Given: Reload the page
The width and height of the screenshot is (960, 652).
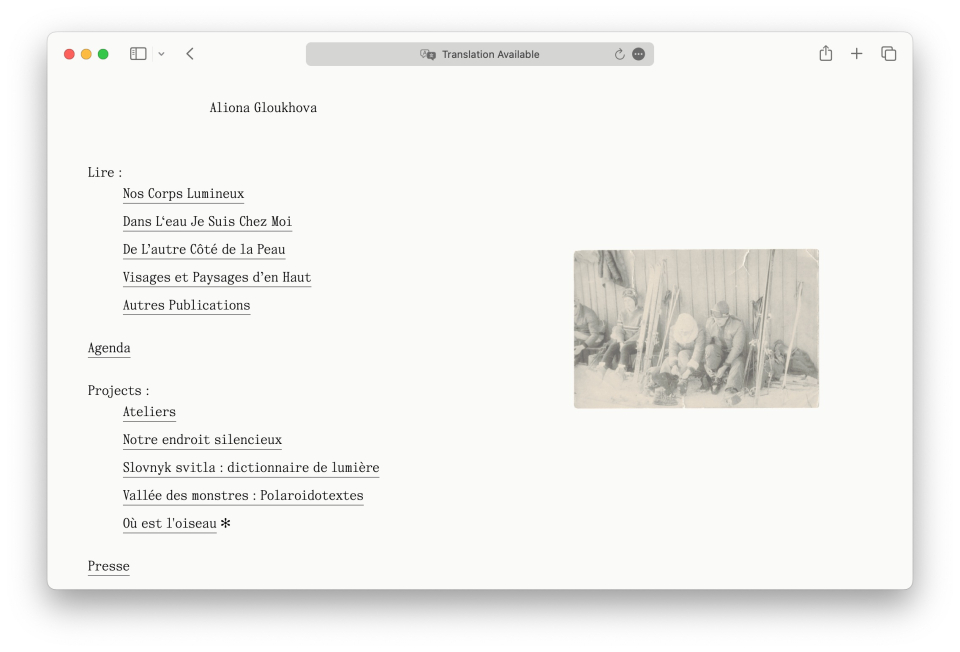Looking at the screenshot, I should (x=620, y=54).
